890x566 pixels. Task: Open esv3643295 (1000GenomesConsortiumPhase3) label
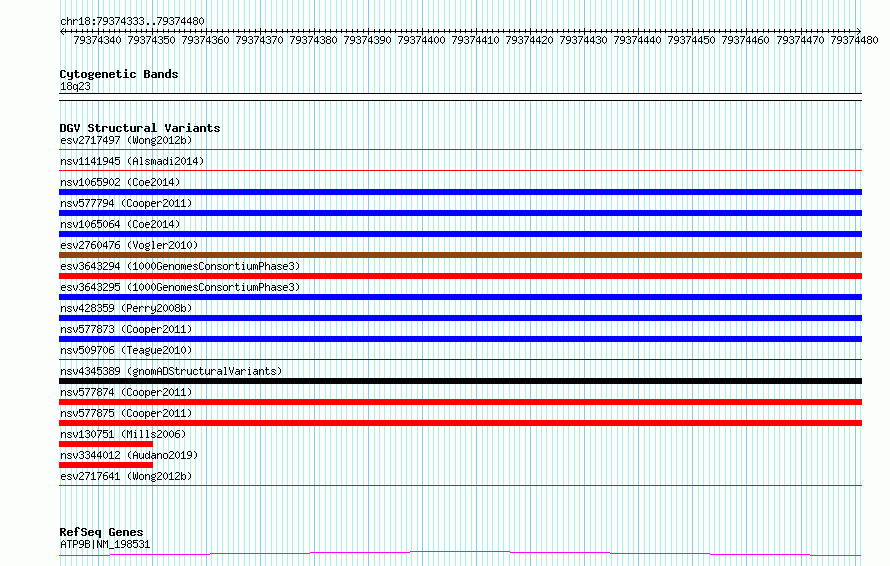pos(180,287)
